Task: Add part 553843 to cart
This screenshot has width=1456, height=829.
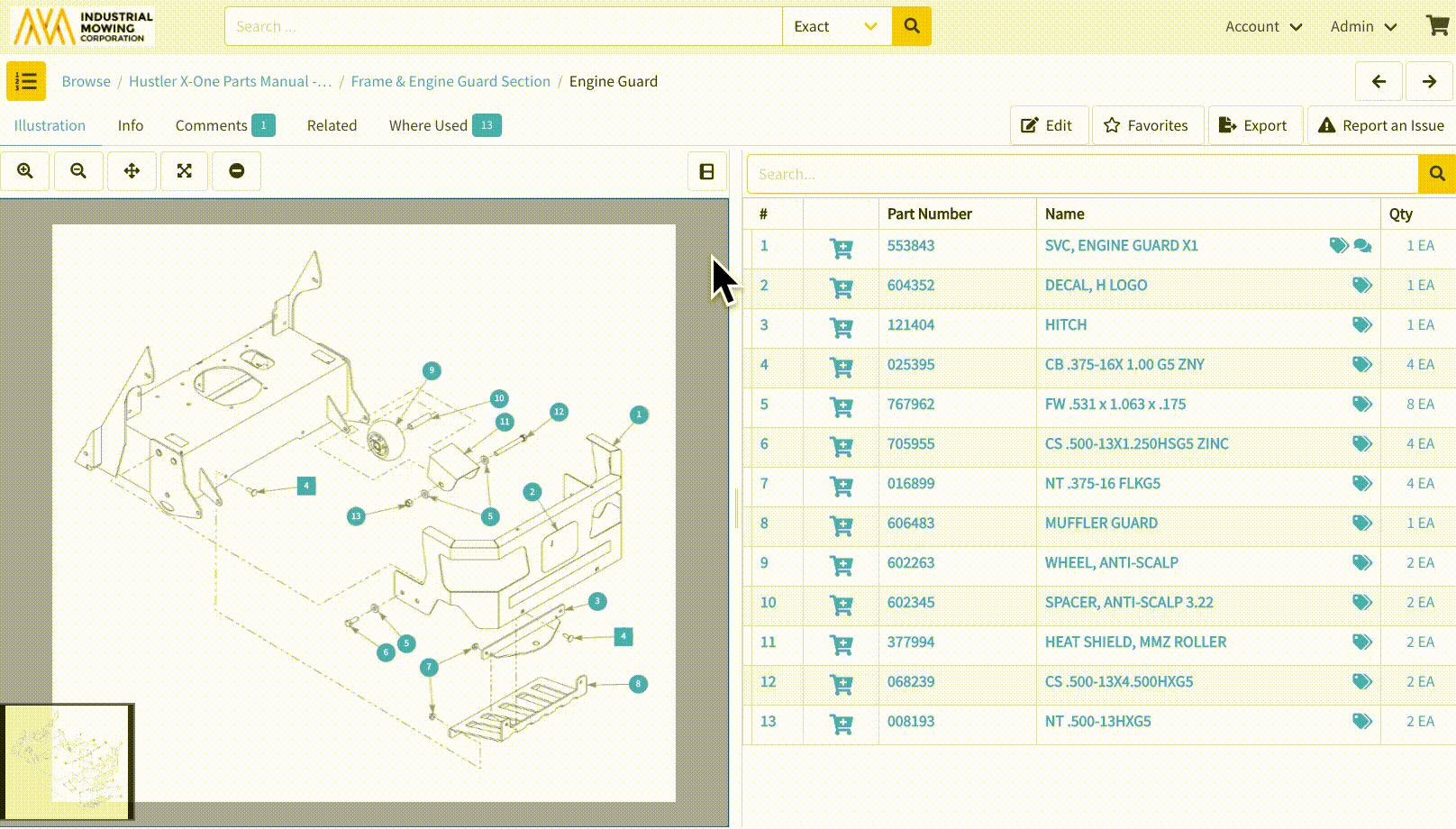Action: click(841, 248)
